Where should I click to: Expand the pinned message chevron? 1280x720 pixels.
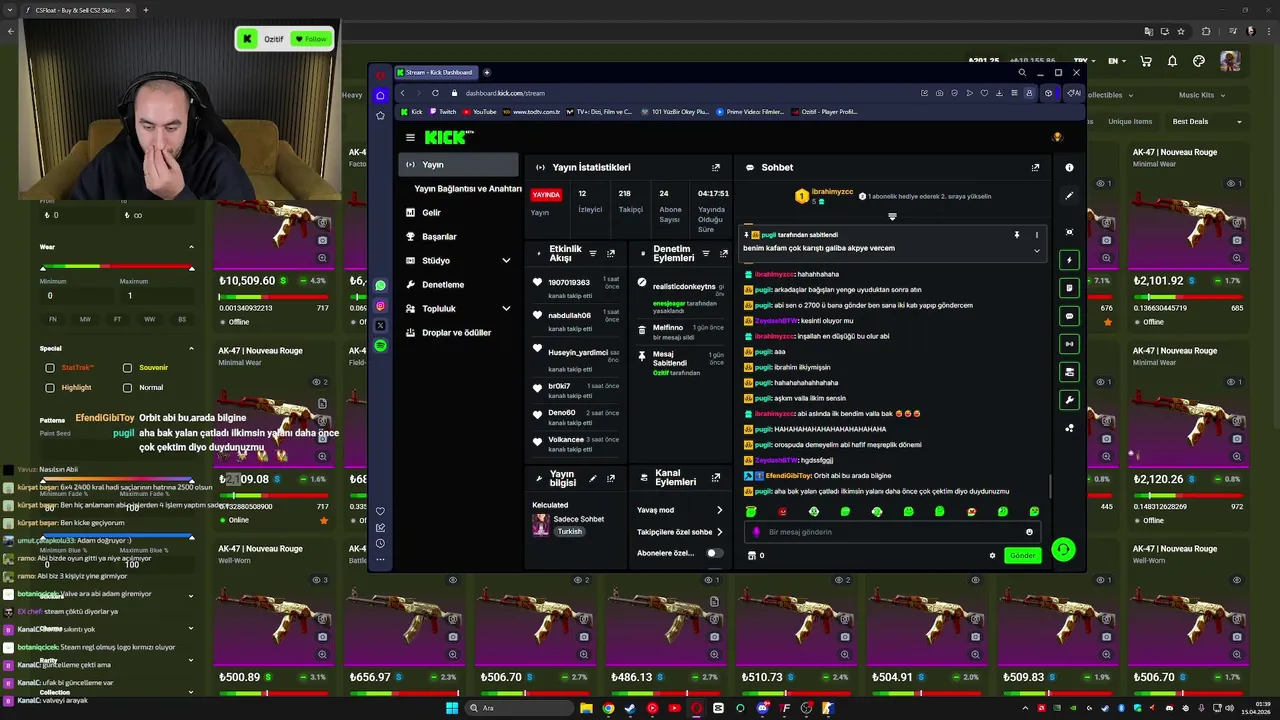click(x=1037, y=251)
